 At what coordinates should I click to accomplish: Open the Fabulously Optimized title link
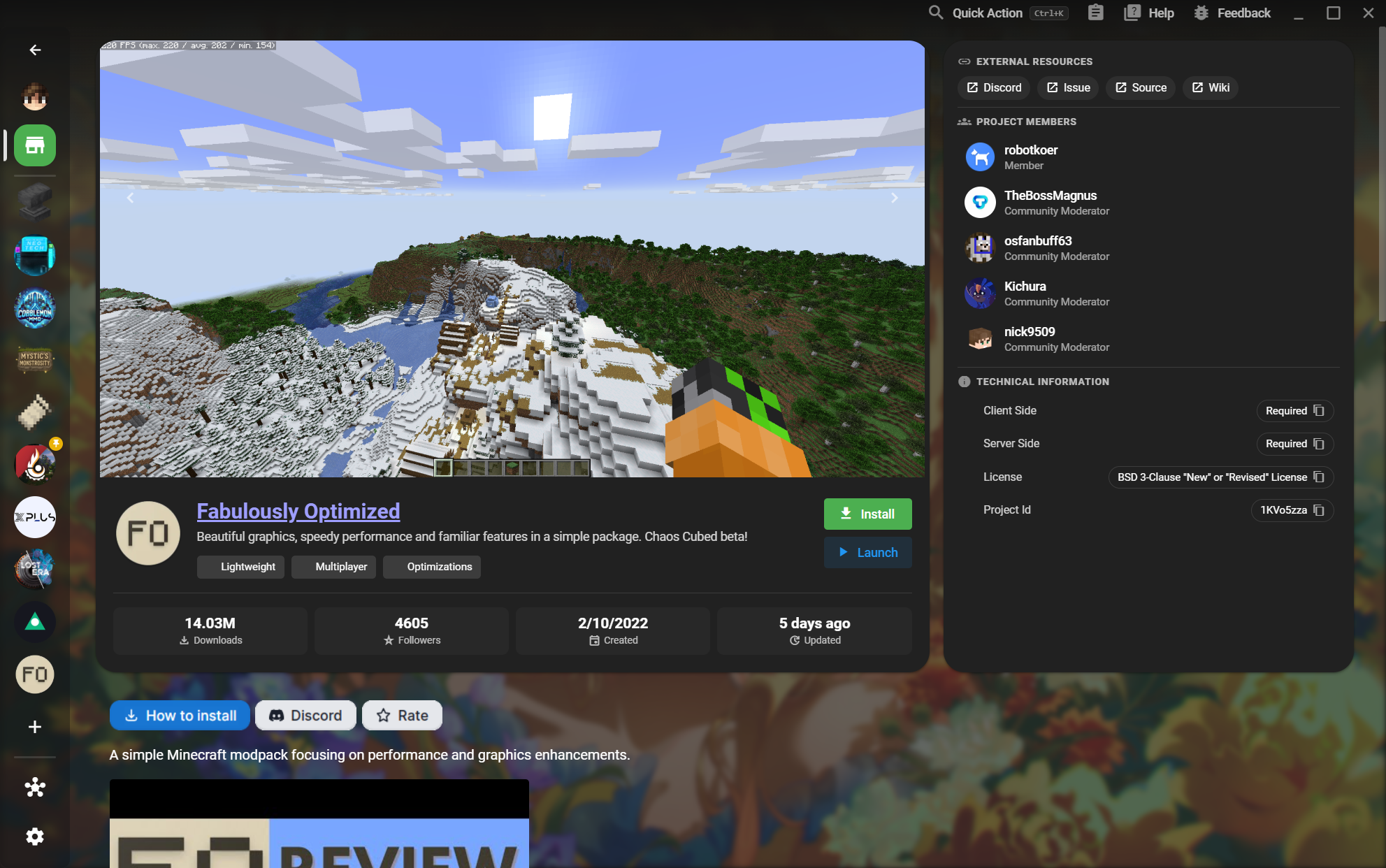[298, 511]
